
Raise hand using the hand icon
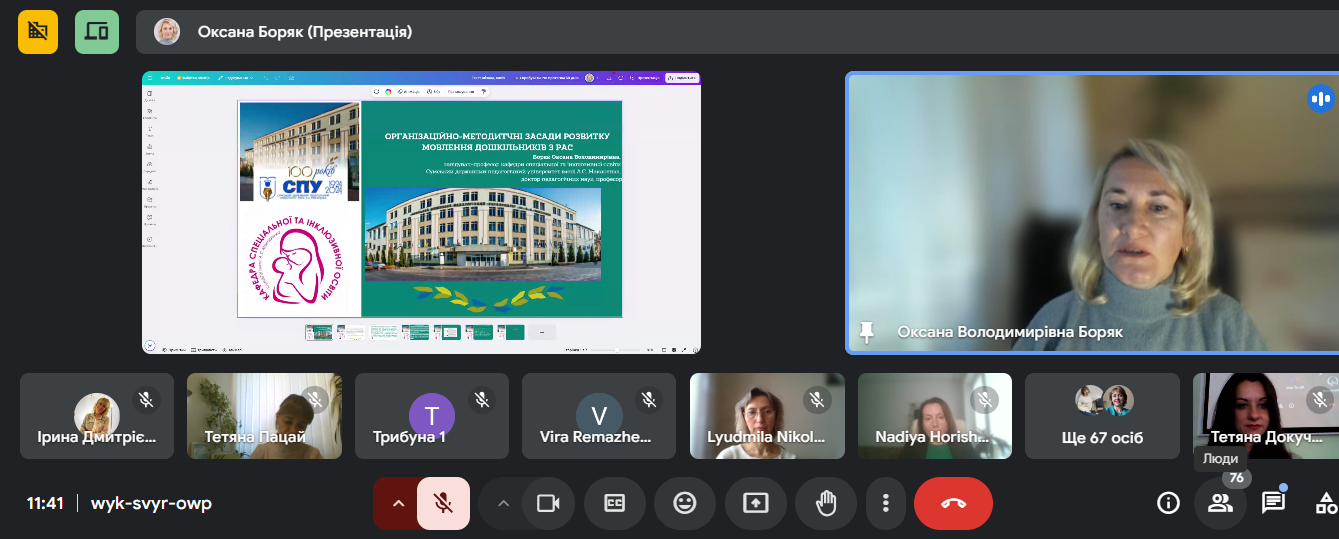tap(826, 503)
